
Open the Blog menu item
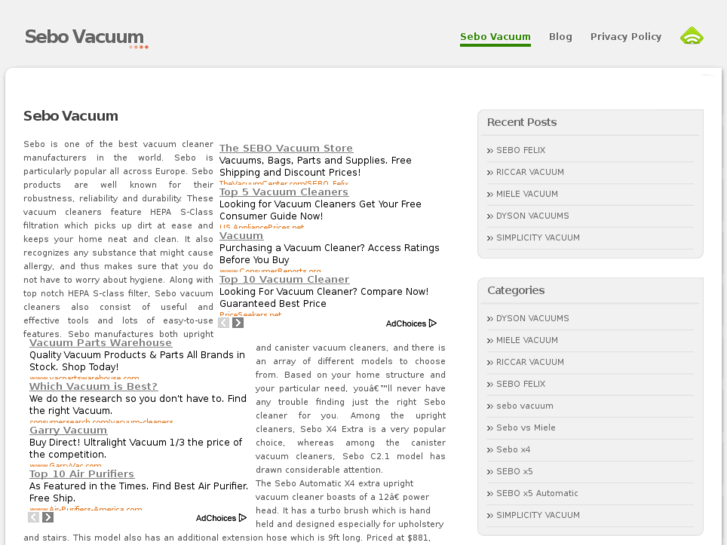[560, 37]
